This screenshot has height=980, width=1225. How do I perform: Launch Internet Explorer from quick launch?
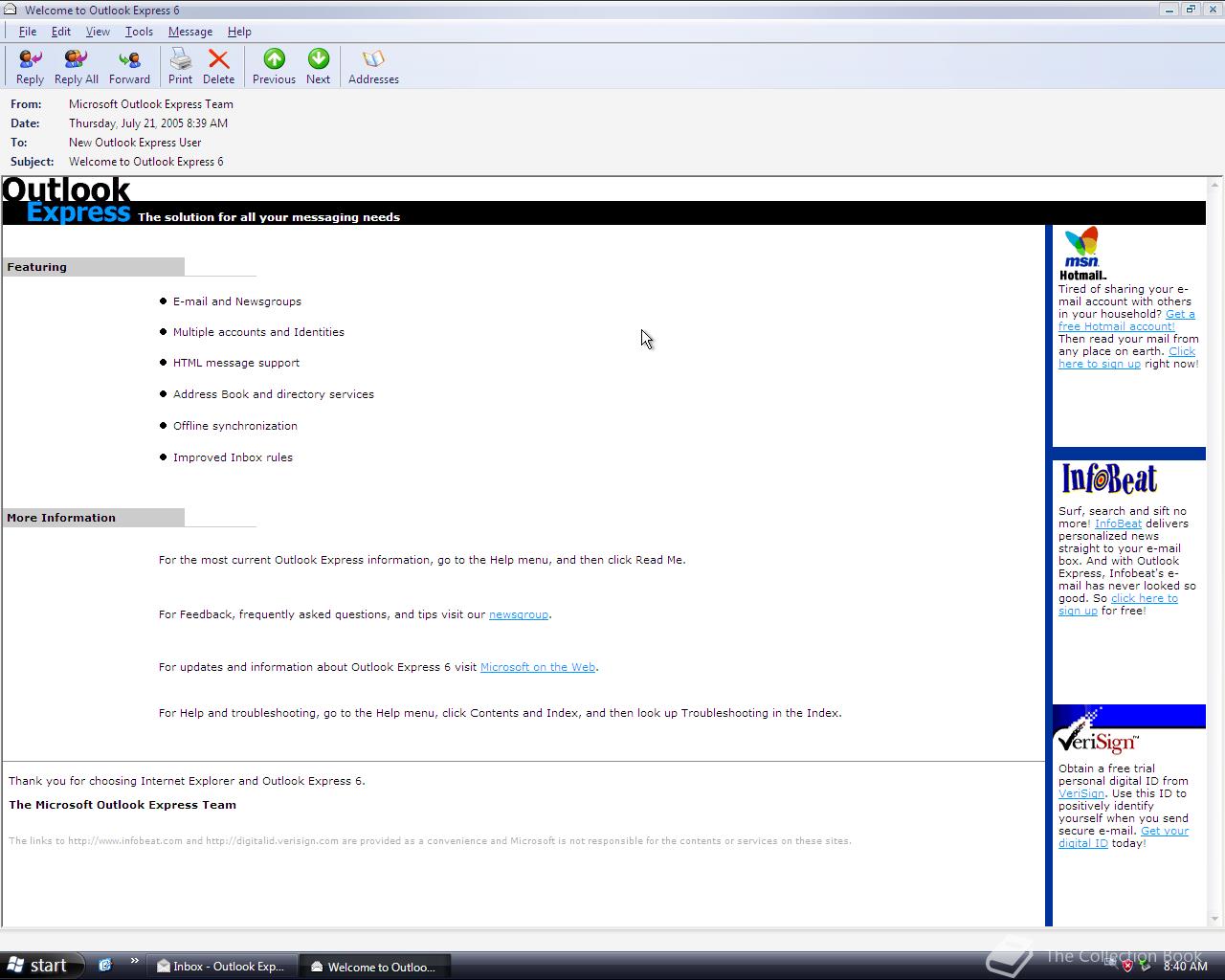pos(105,966)
